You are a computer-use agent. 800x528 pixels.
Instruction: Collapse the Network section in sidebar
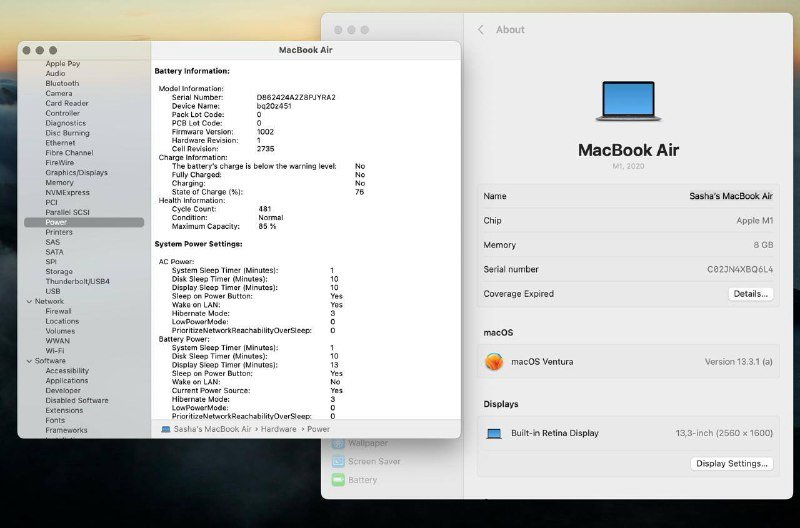tap(29, 301)
